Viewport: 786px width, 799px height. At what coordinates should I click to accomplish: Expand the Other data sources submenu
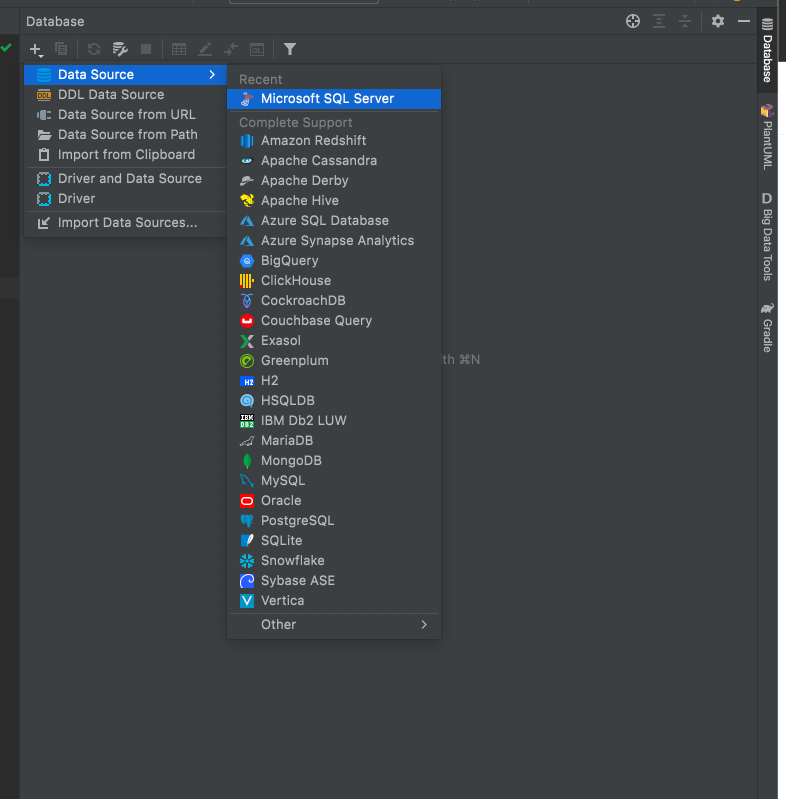334,625
